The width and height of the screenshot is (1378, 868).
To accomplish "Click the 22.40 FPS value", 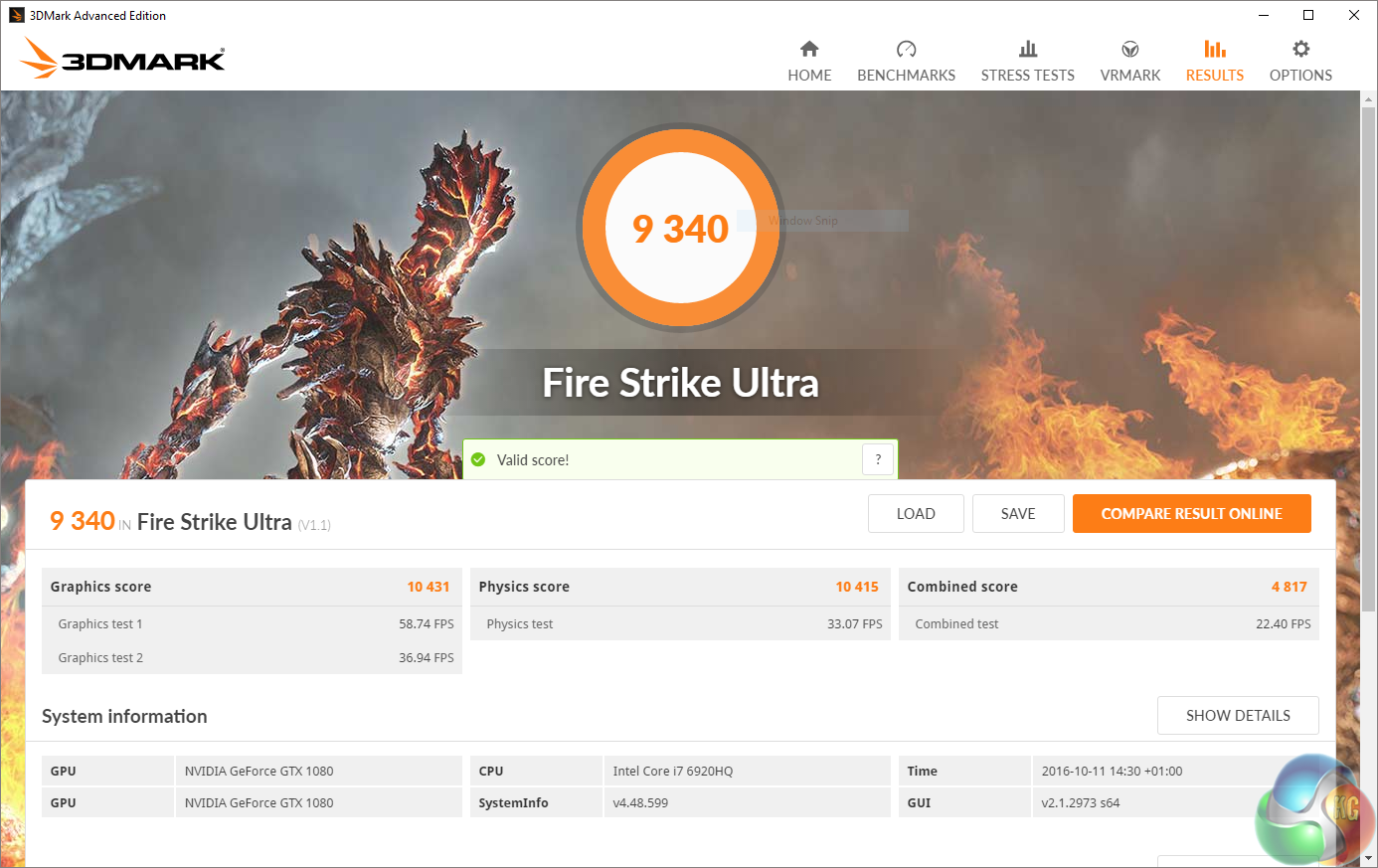I will point(1284,624).
